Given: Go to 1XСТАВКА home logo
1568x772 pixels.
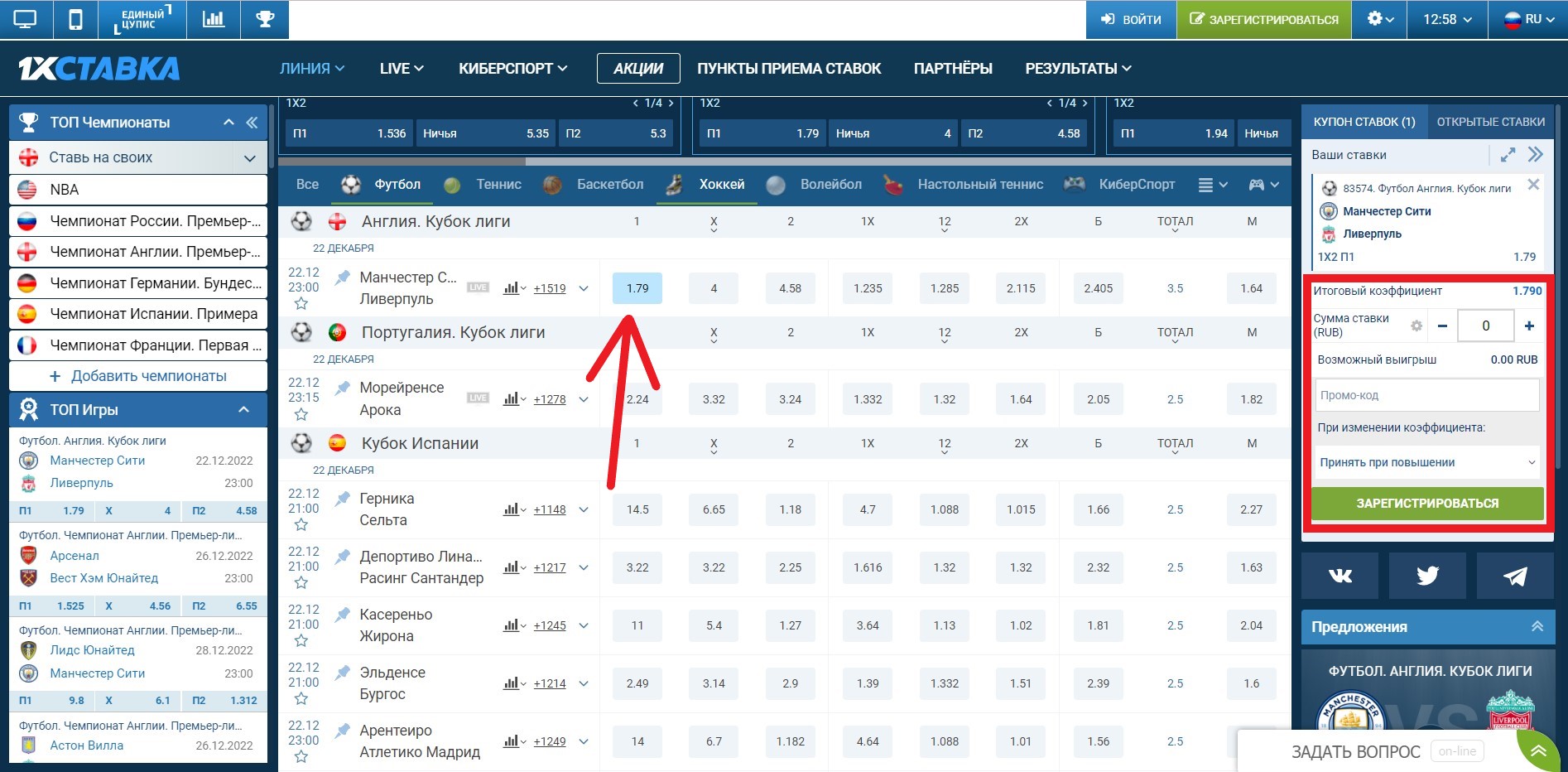Looking at the screenshot, I should [x=99, y=69].
